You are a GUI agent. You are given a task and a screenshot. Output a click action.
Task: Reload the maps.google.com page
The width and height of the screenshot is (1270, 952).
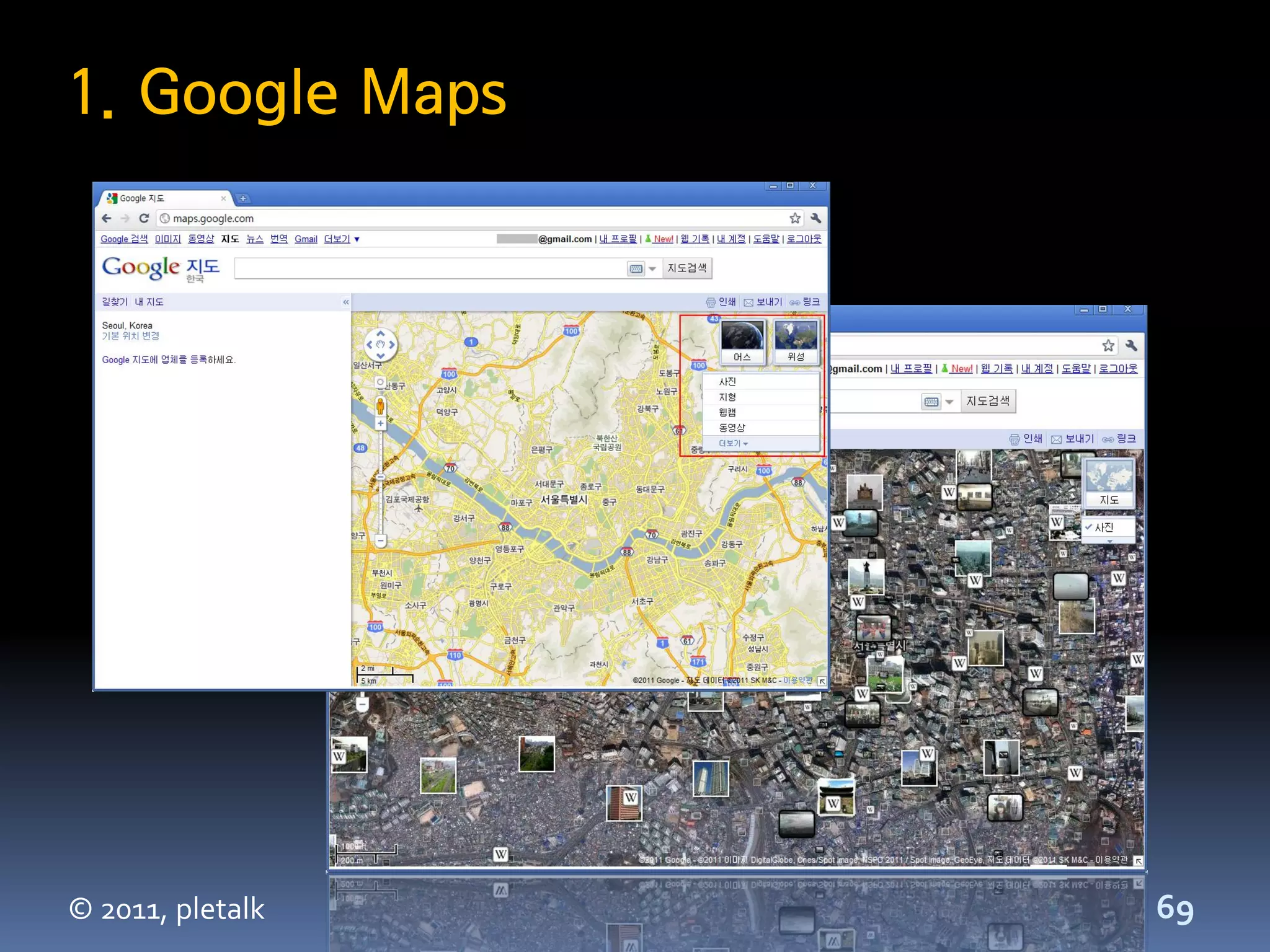[x=144, y=218]
